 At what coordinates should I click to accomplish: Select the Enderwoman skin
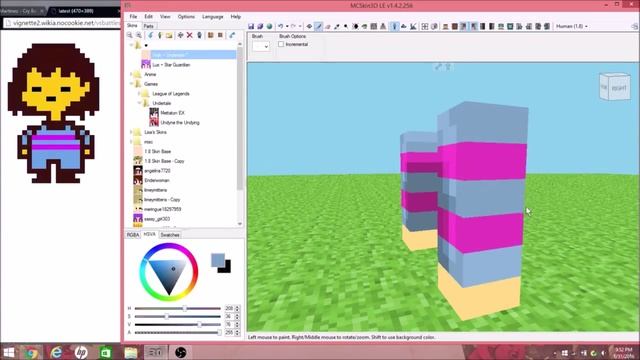tap(157, 180)
